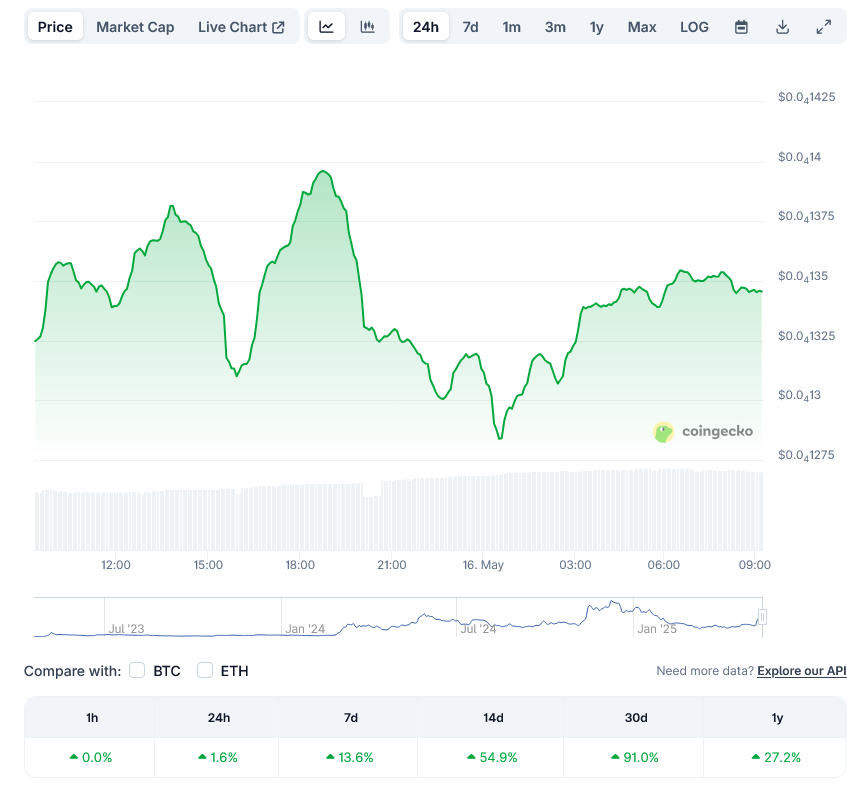Screen dimensions: 847x802
Task: Click the CoinGecko logo watermark
Action: [x=703, y=432]
